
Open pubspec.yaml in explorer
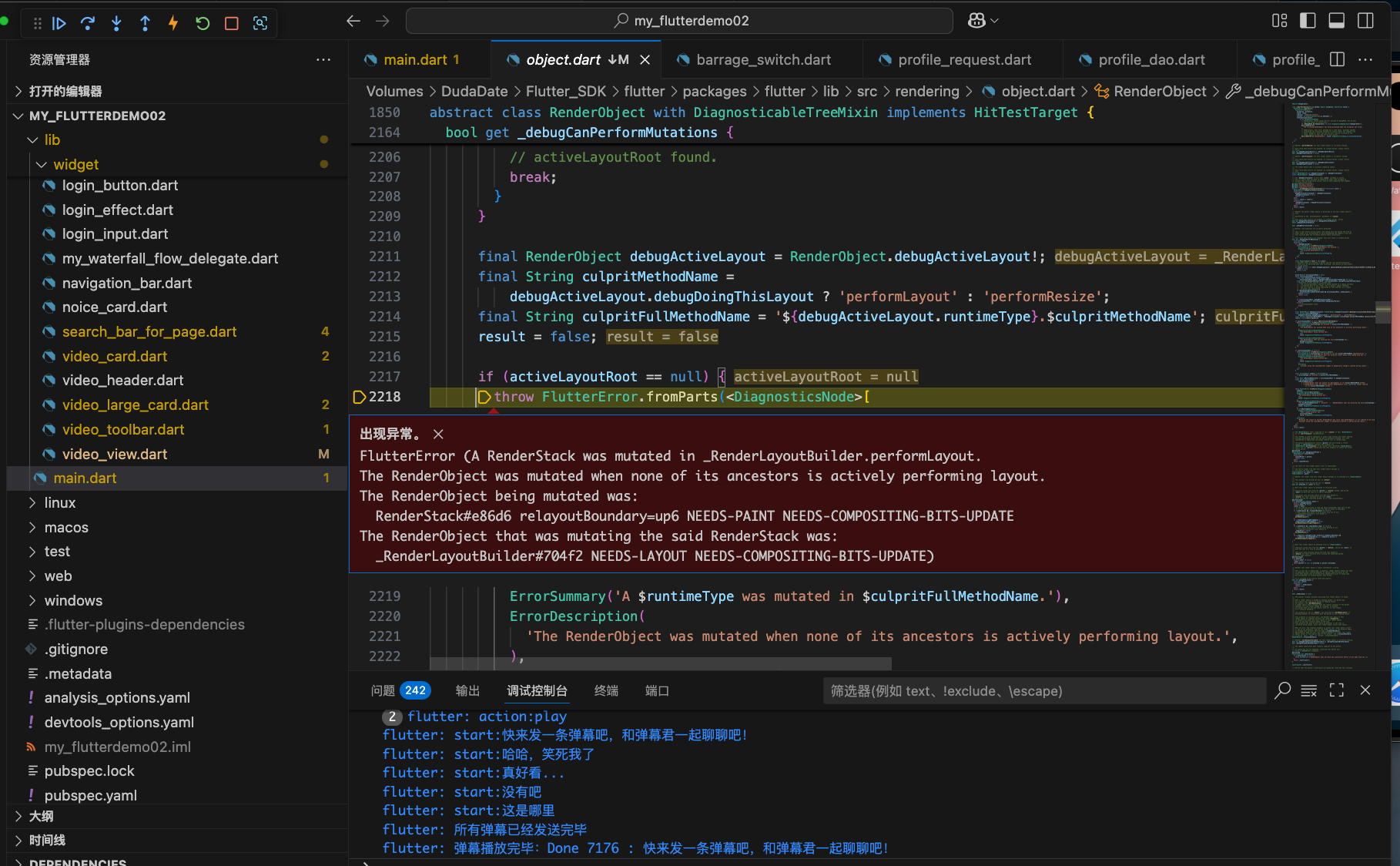pyautogui.click(x=91, y=795)
